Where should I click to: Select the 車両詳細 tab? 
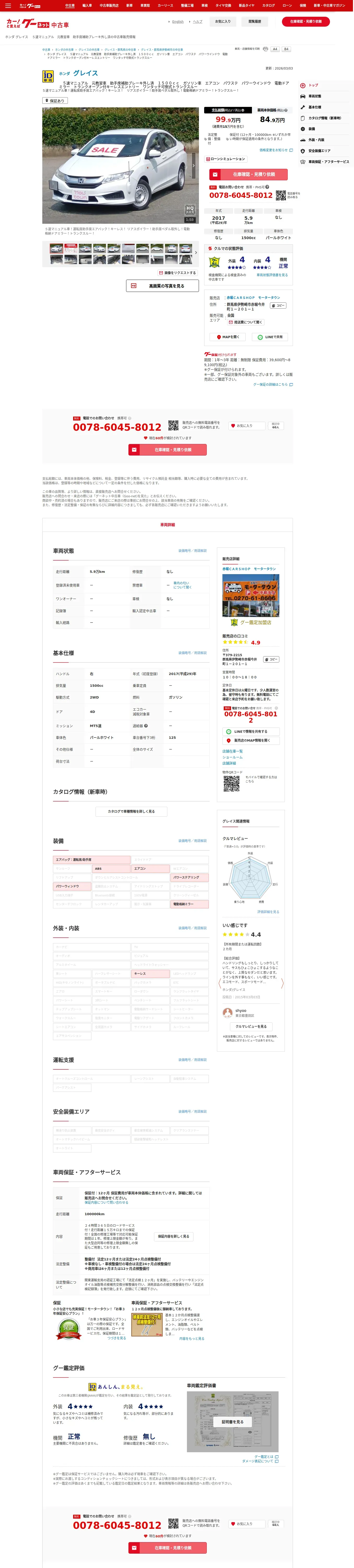click(x=167, y=525)
